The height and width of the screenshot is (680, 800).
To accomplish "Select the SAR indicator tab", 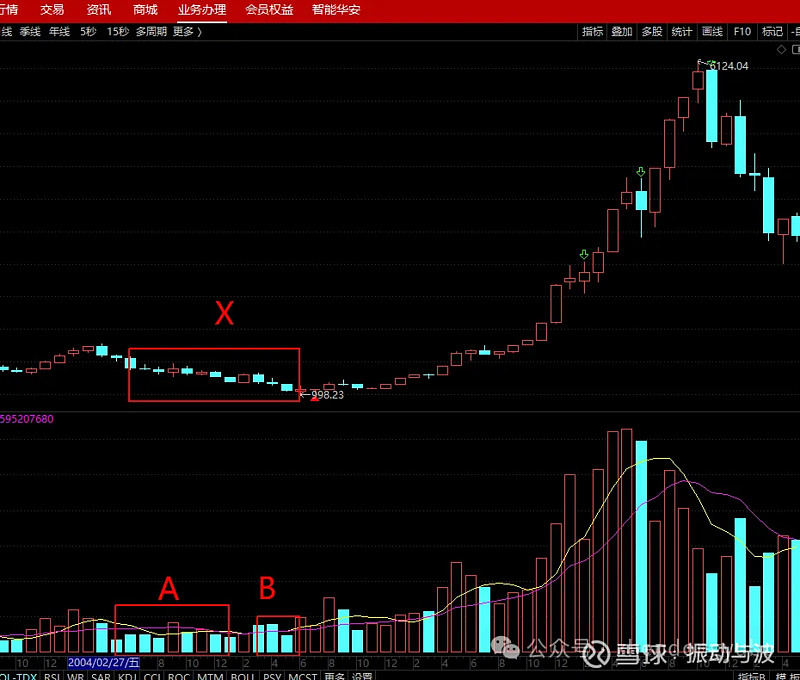I will (x=101, y=676).
